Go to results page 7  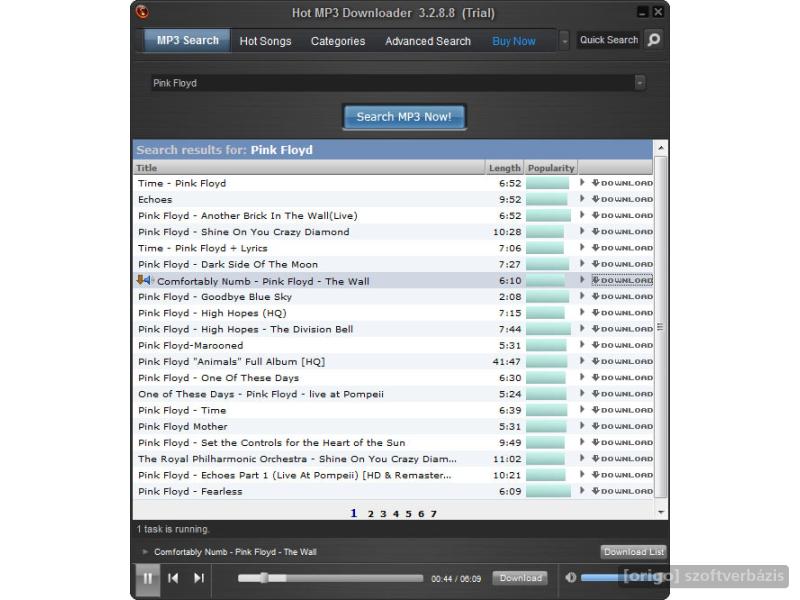(x=433, y=514)
